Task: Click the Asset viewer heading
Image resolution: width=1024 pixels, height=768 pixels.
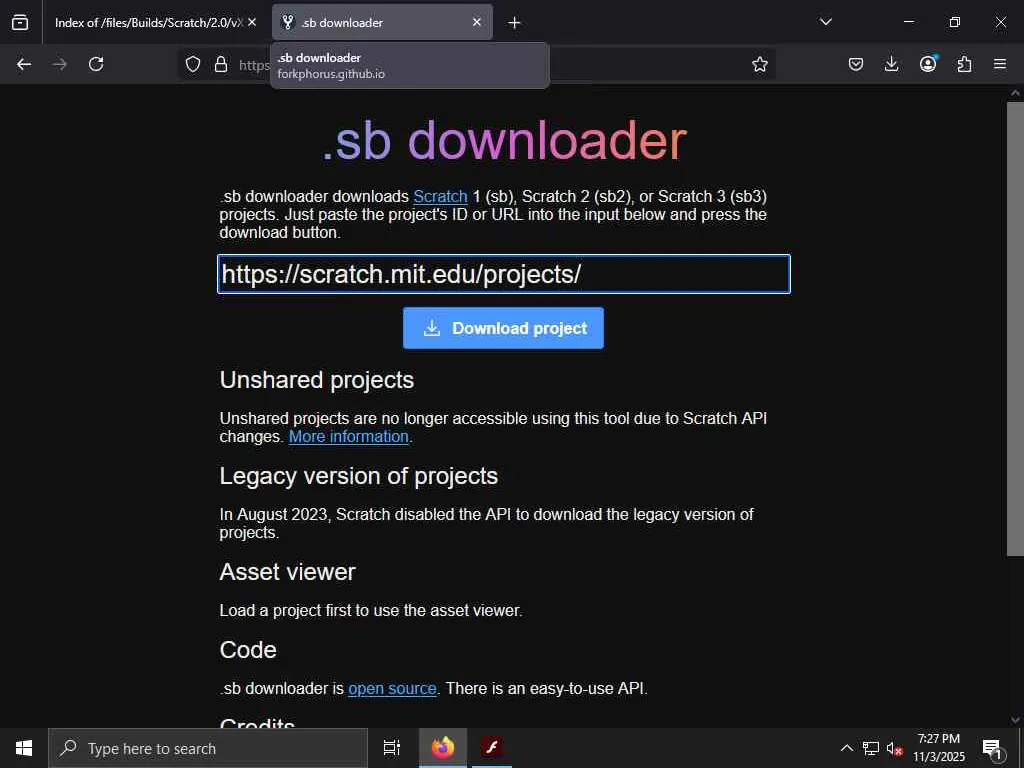Action: pos(287,572)
